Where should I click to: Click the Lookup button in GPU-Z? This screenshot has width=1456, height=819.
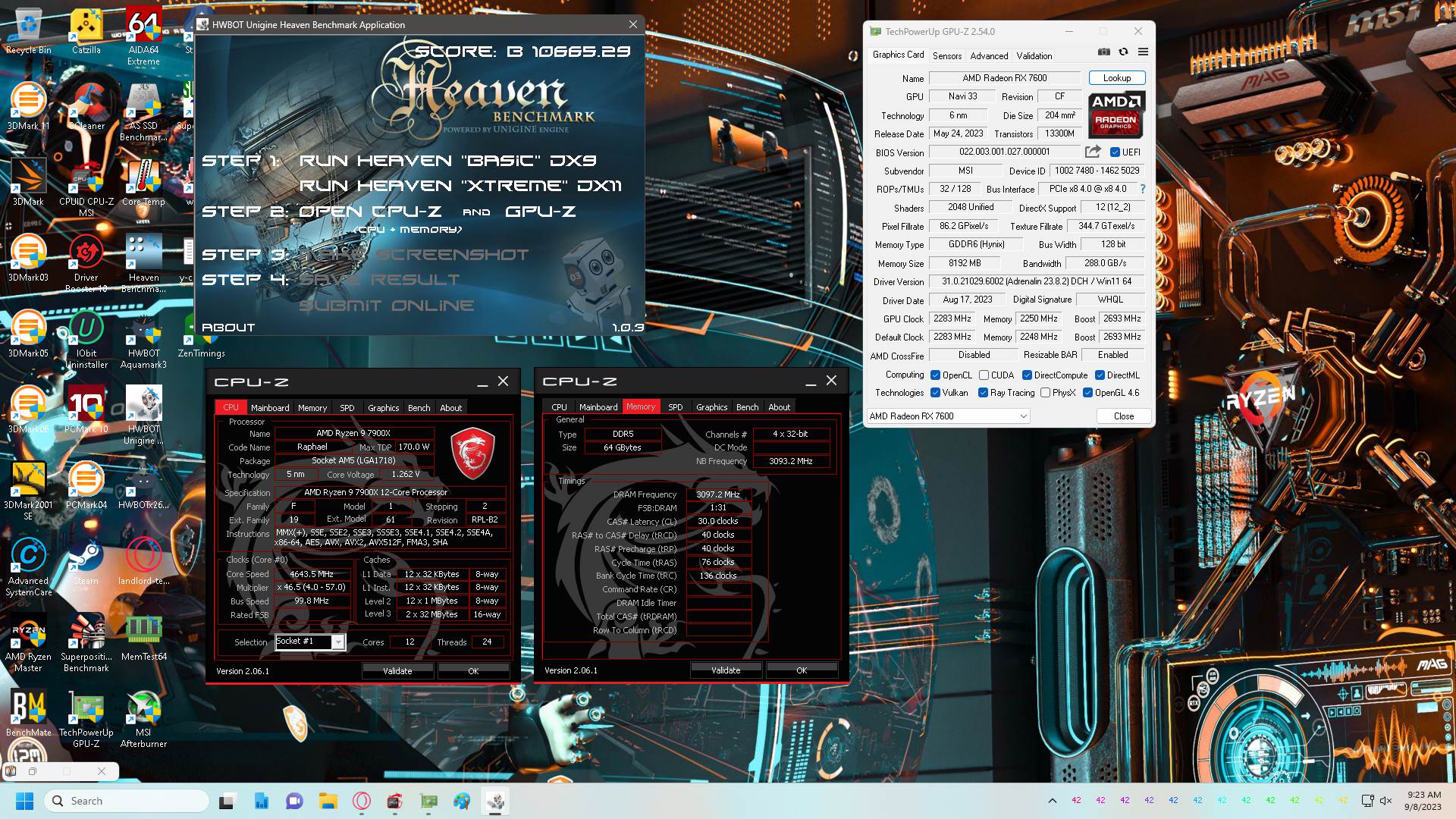click(x=1116, y=78)
